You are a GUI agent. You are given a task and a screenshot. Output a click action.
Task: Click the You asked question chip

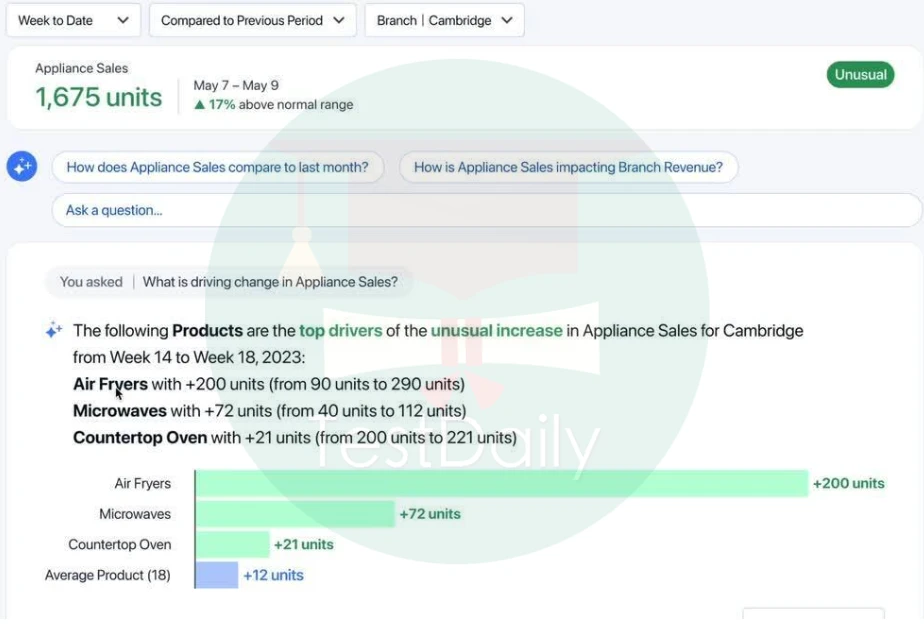click(x=229, y=282)
